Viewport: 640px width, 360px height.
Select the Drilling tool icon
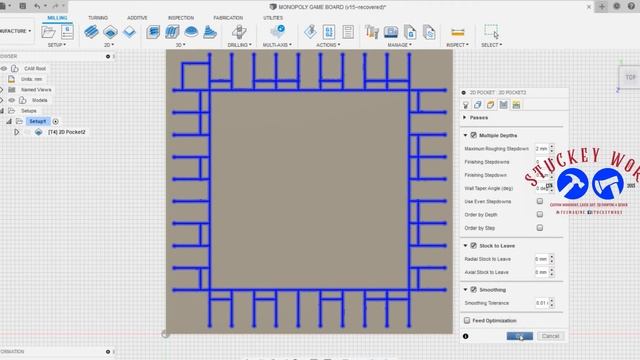pyautogui.click(x=239, y=31)
